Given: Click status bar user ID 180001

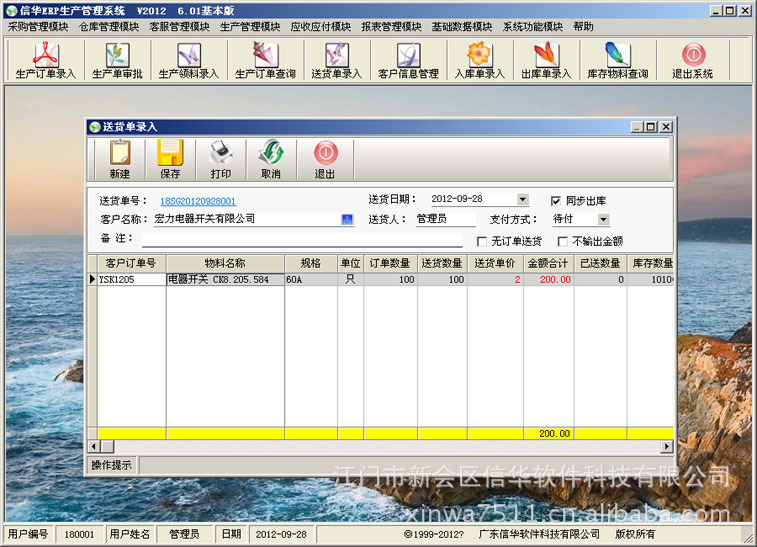Looking at the screenshot, I should click(x=79, y=534).
